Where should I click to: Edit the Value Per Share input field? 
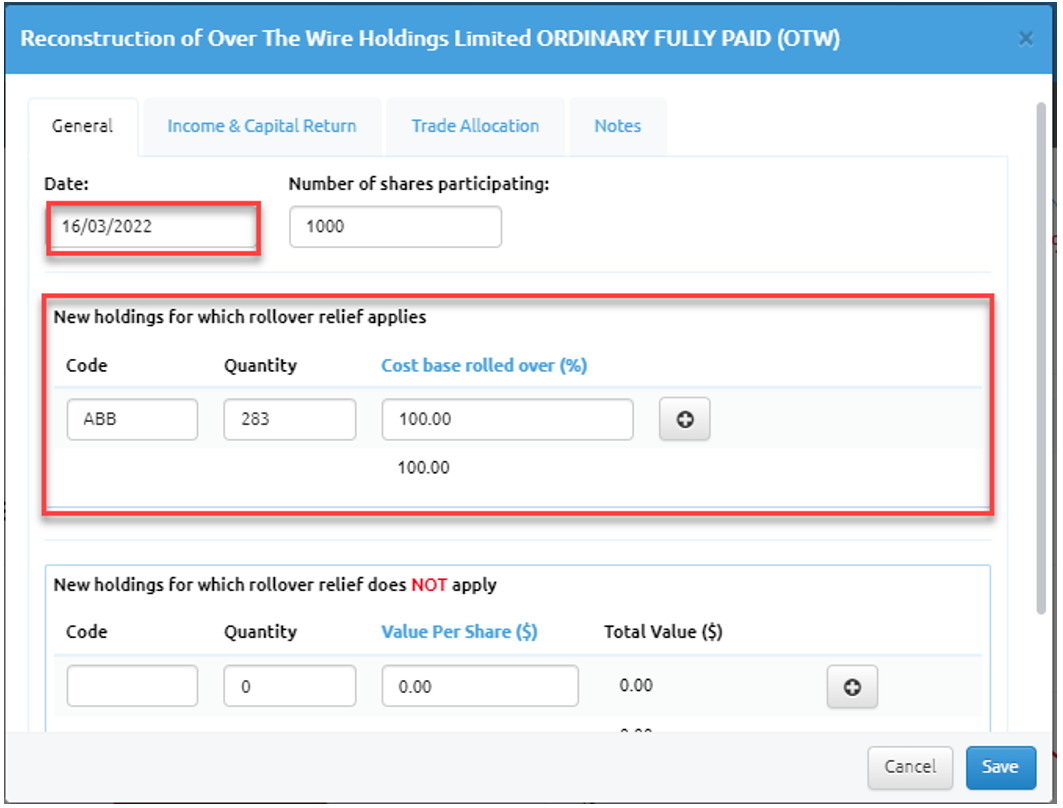point(479,686)
